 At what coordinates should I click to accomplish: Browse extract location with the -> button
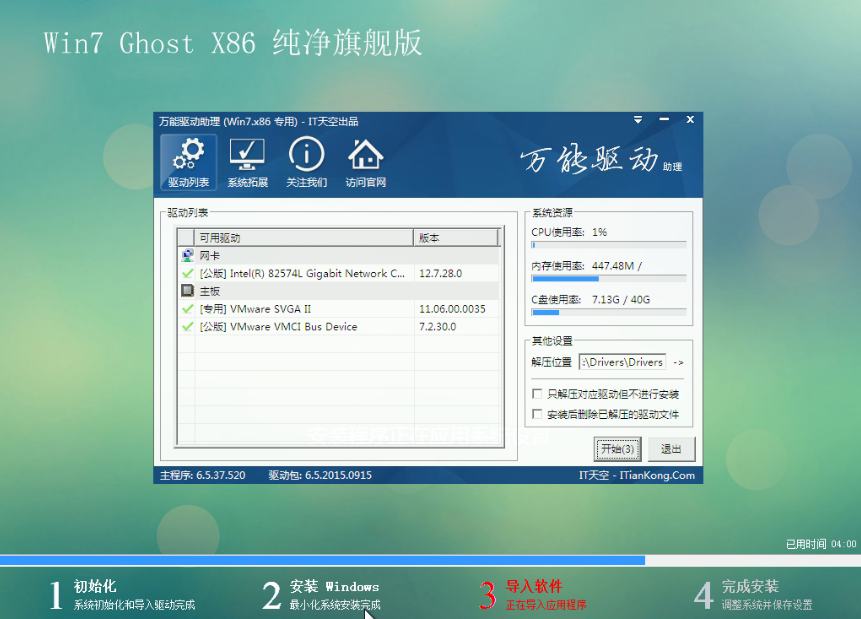(678, 363)
